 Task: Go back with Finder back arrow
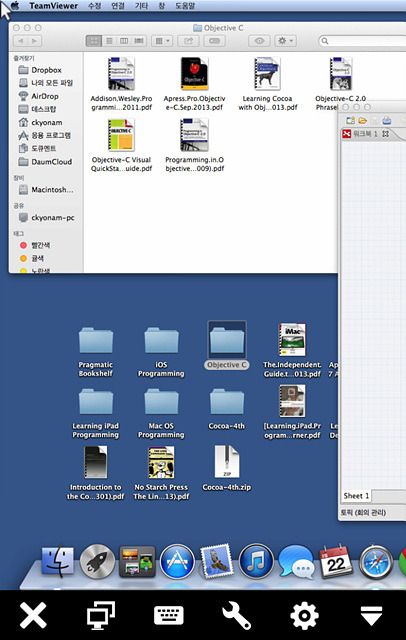coord(20,41)
